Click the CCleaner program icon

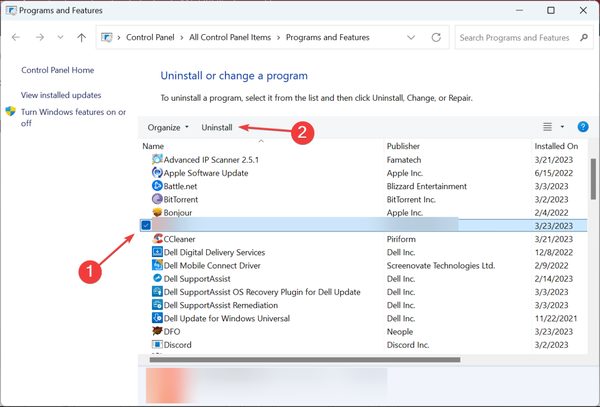(x=157, y=239)
